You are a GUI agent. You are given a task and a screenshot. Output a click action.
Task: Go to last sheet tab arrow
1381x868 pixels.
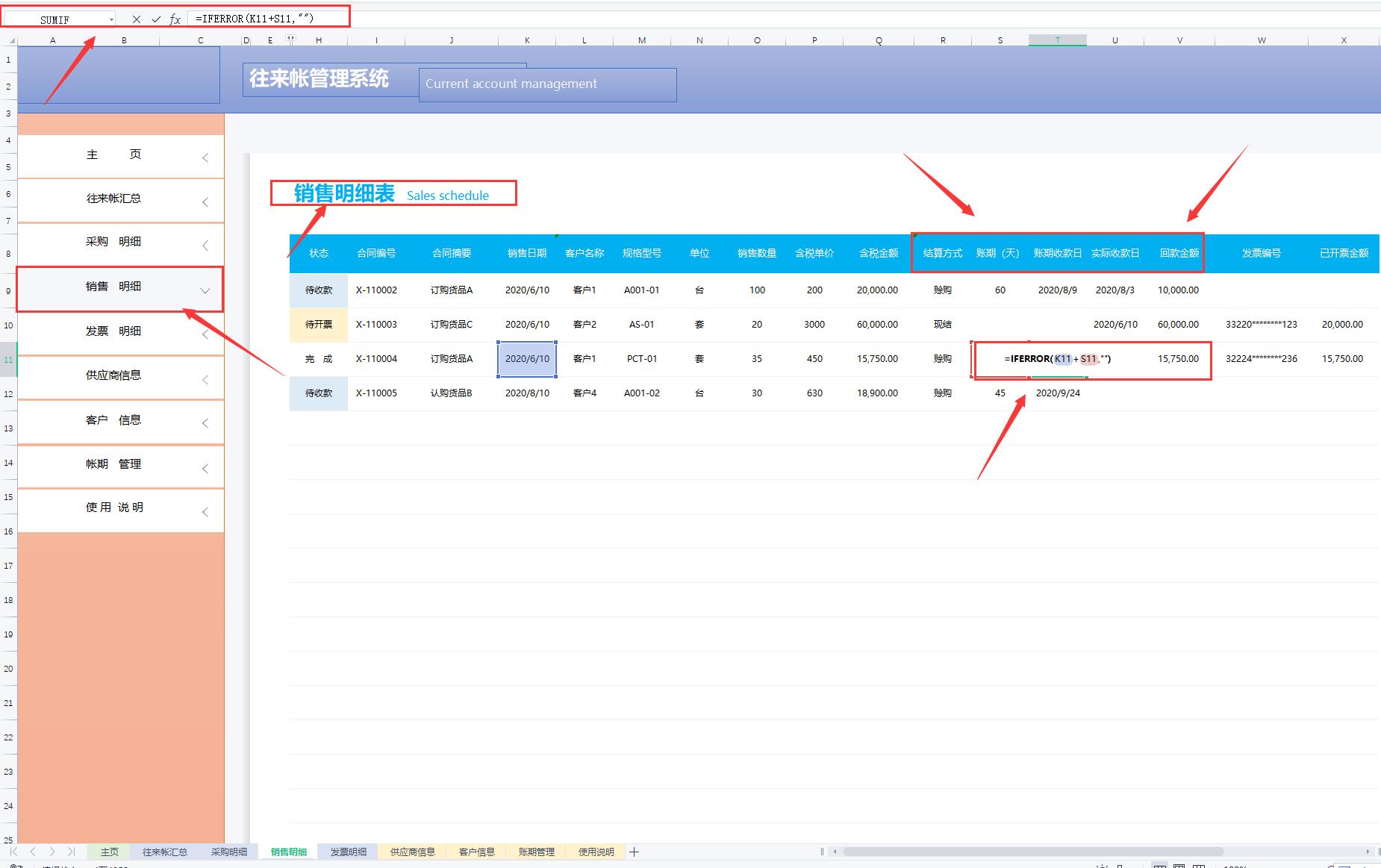point(71,852)
